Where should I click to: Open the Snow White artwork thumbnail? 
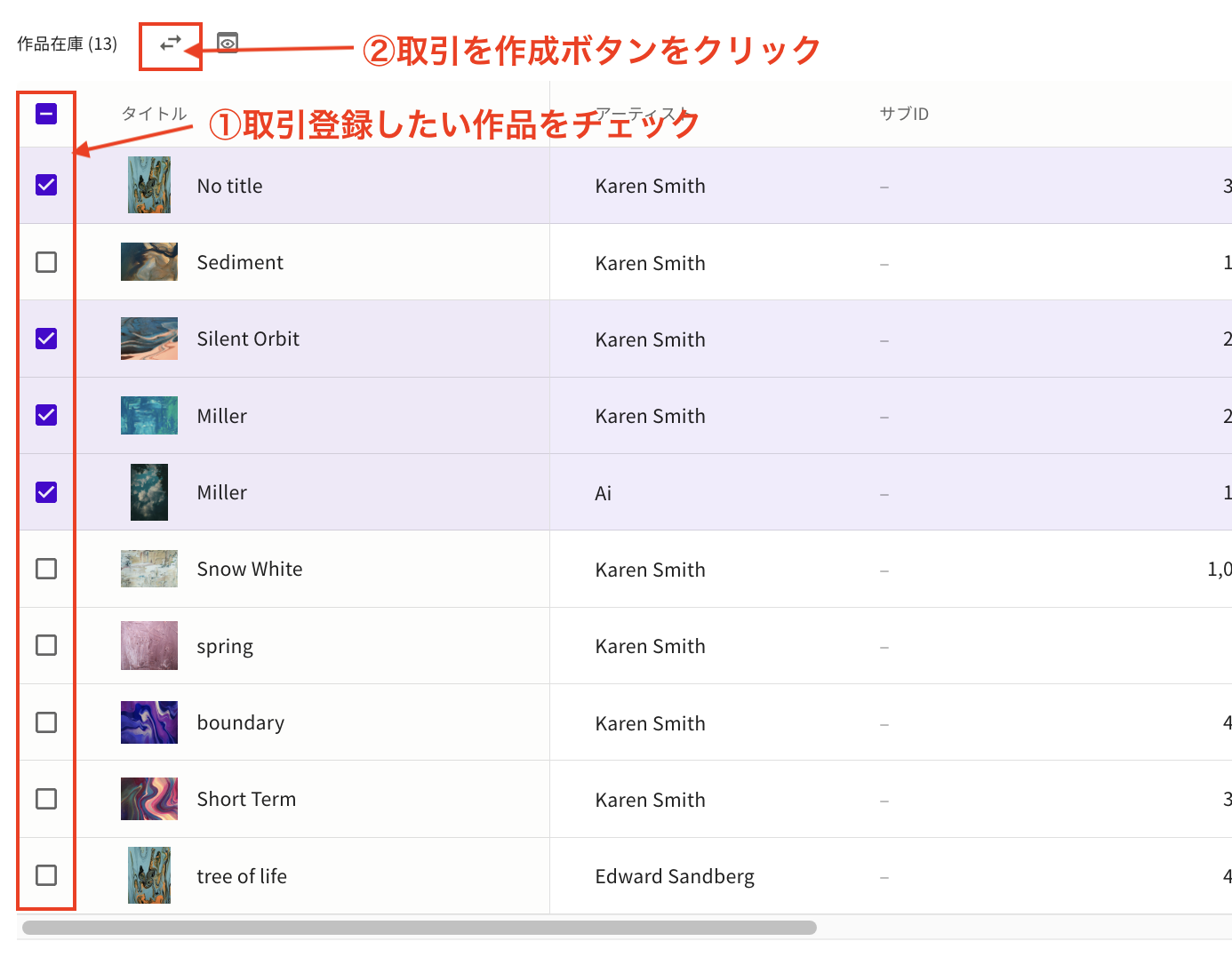coord(149,569)
